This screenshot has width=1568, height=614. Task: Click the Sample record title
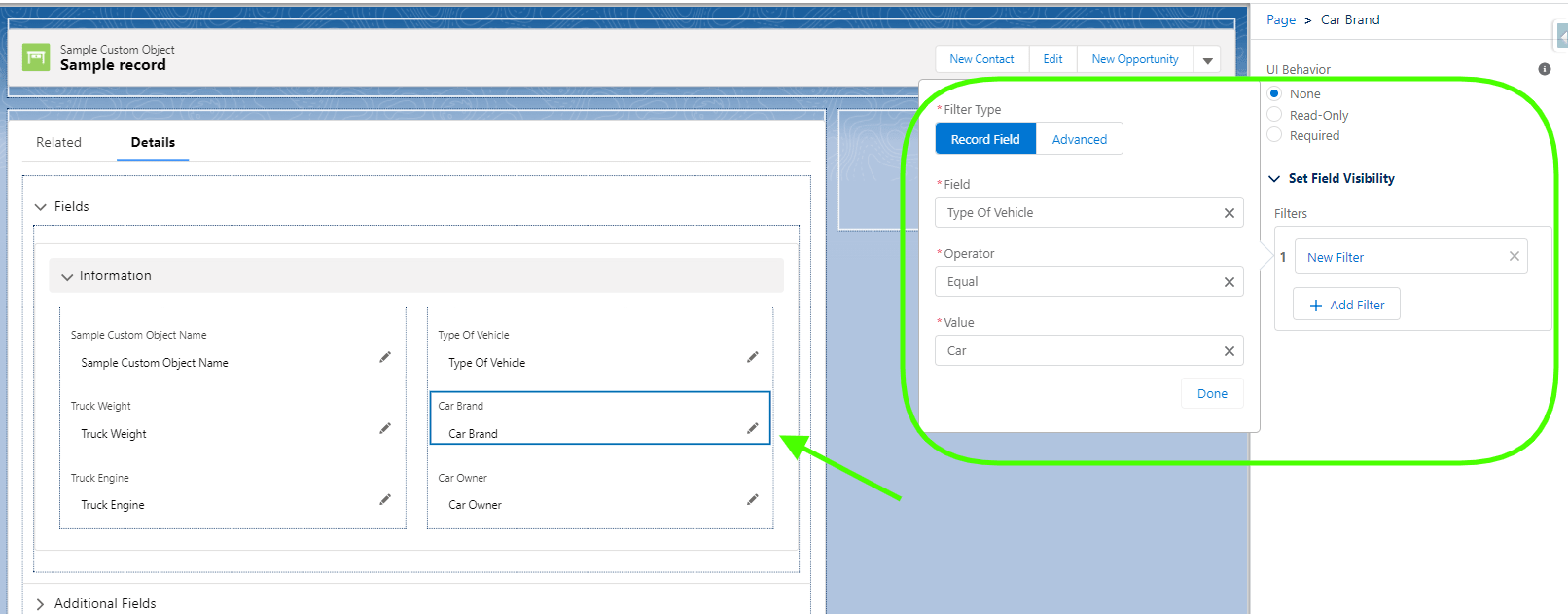point(113,65)
